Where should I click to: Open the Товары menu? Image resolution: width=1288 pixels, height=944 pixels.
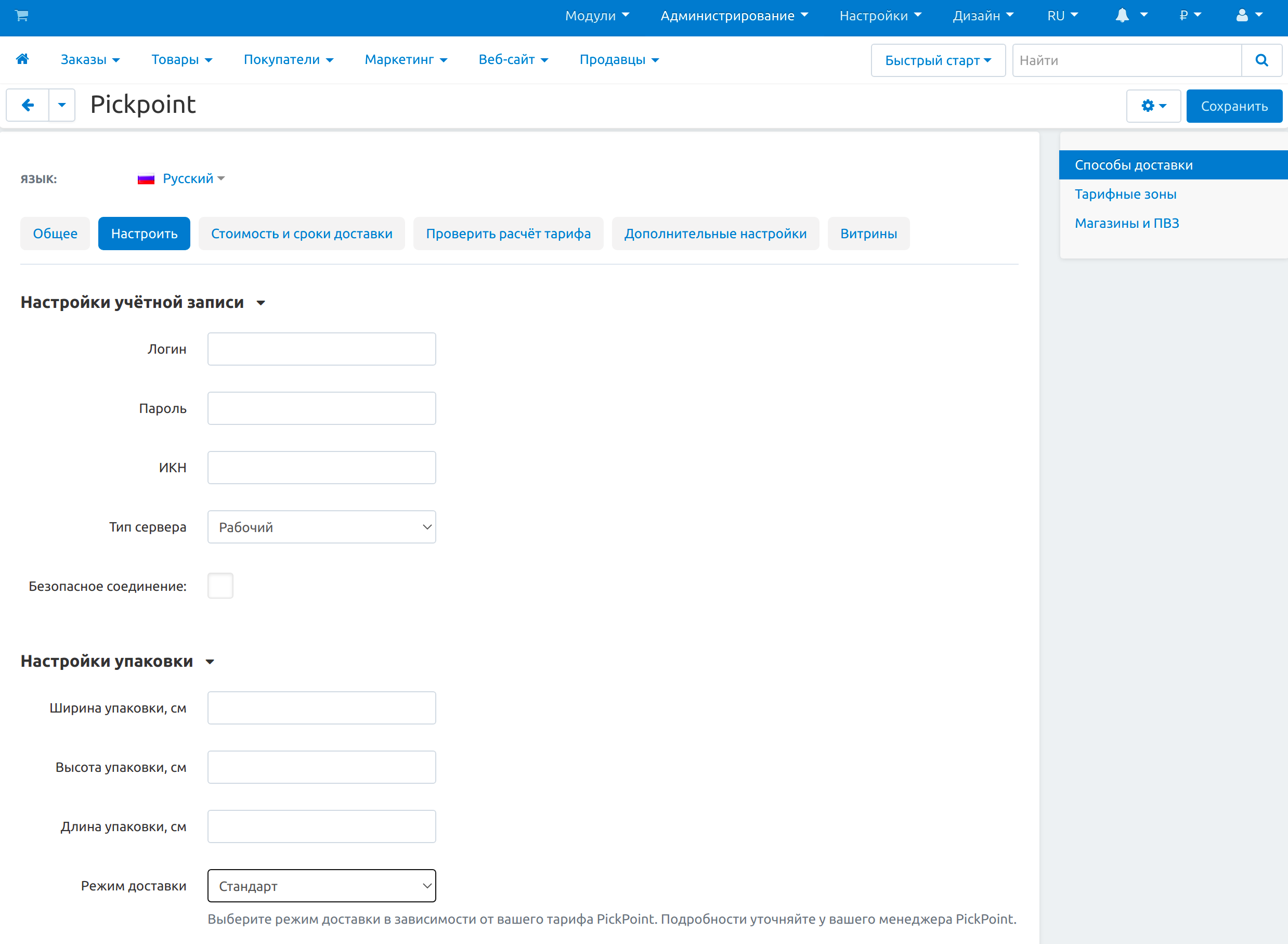181,59
